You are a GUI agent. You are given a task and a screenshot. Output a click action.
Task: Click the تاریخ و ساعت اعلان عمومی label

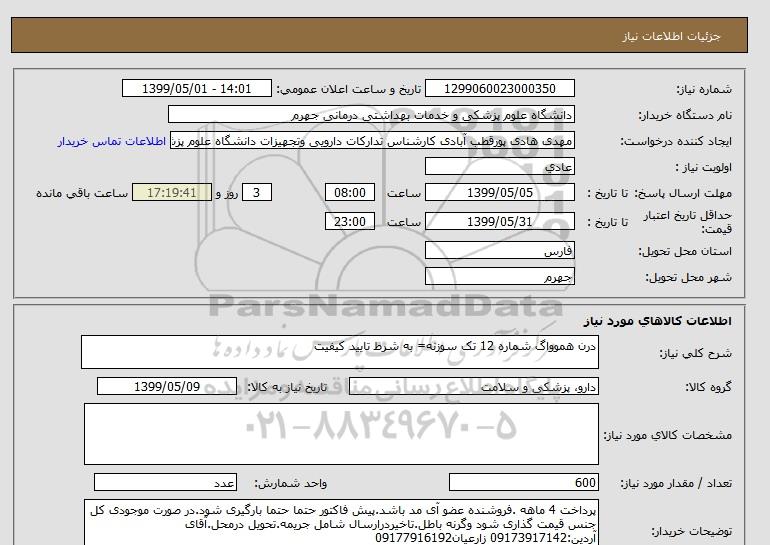349,89
